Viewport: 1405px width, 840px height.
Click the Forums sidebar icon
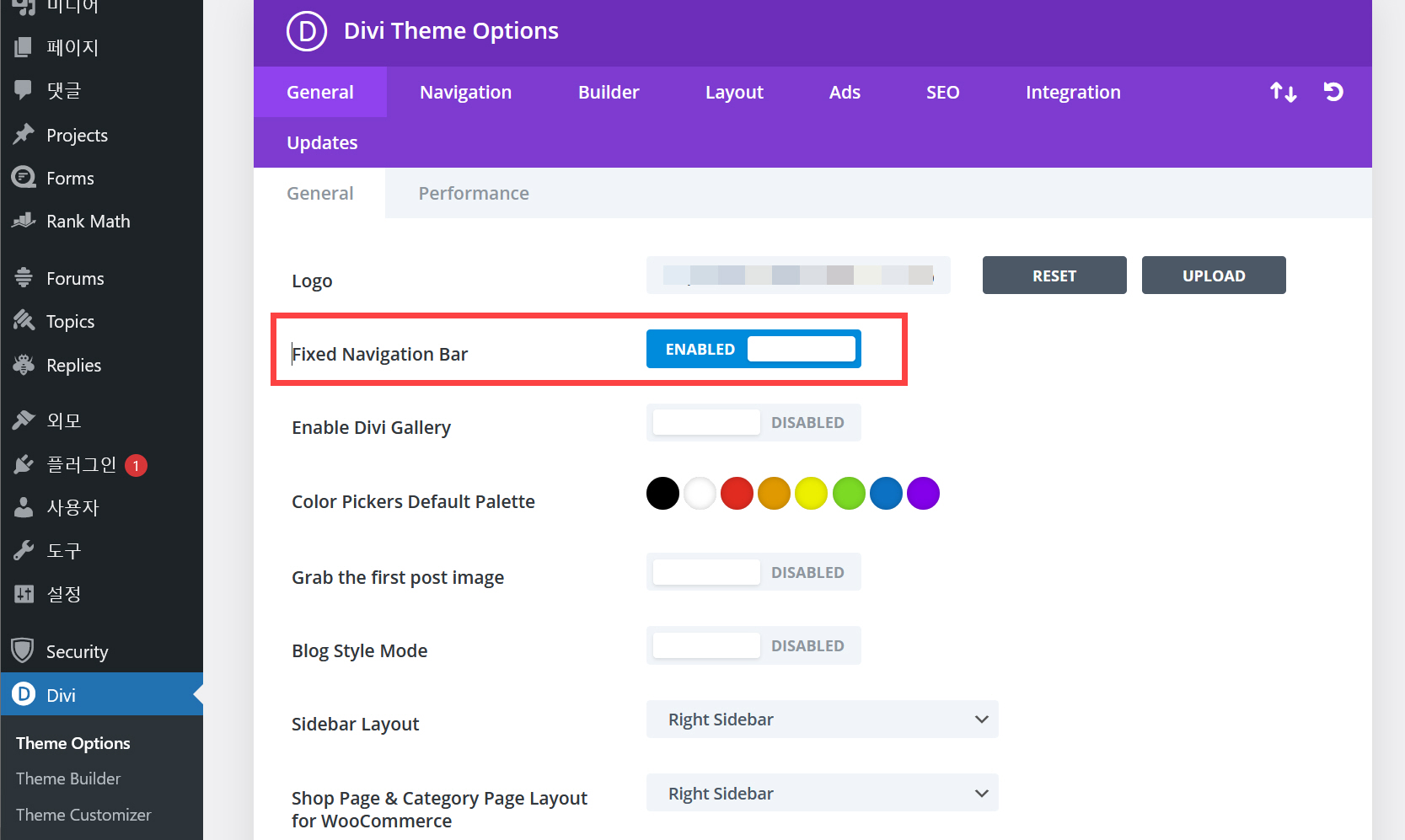pyautogui.click(x=24, y=278)
